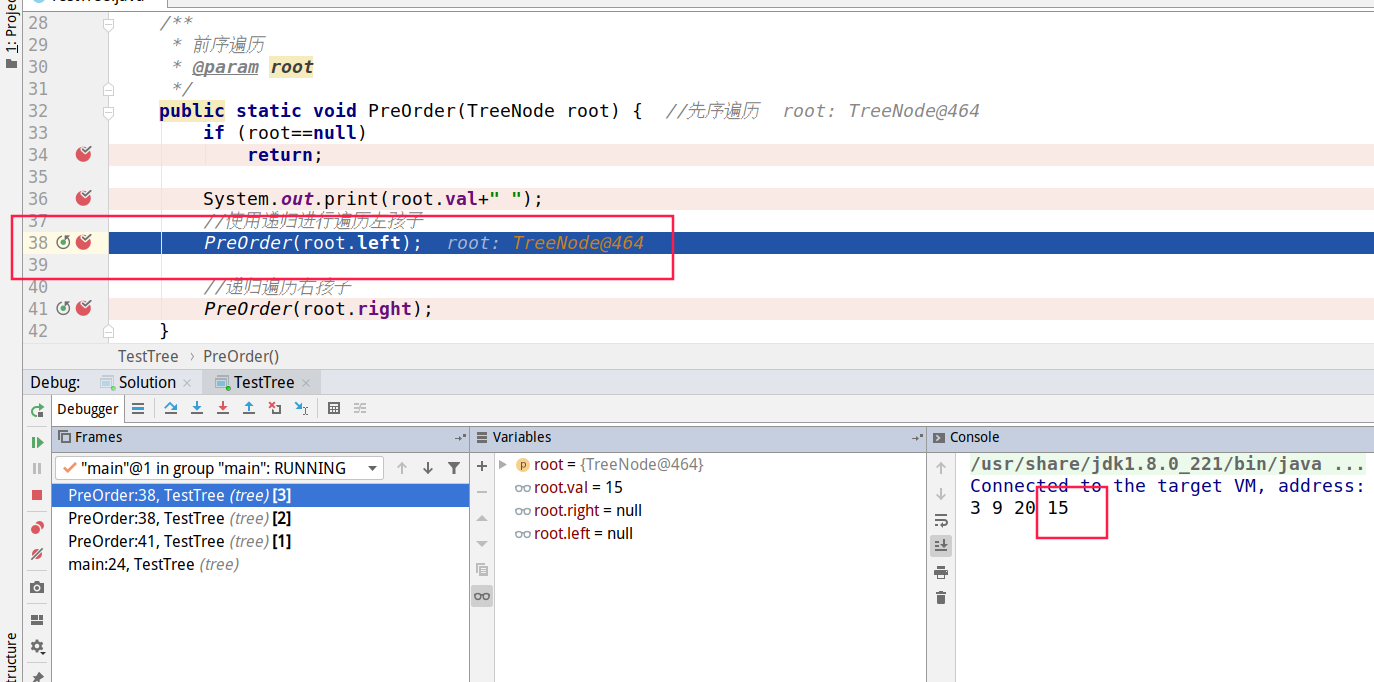Image resolution: width=1374 pixels, height=682 pixels.
Task: Duplicate watch icon in Variables
Action: click(482, 570)
